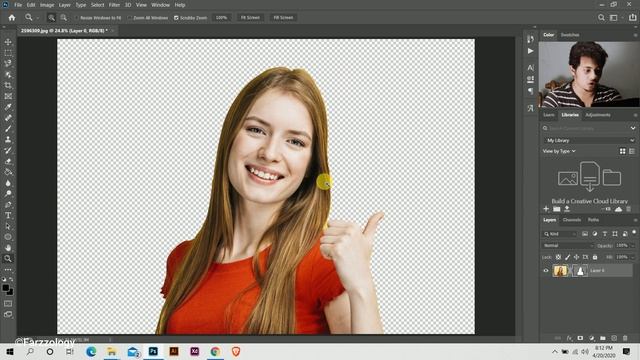Click the foreground color swatch

tap(6, 288)
